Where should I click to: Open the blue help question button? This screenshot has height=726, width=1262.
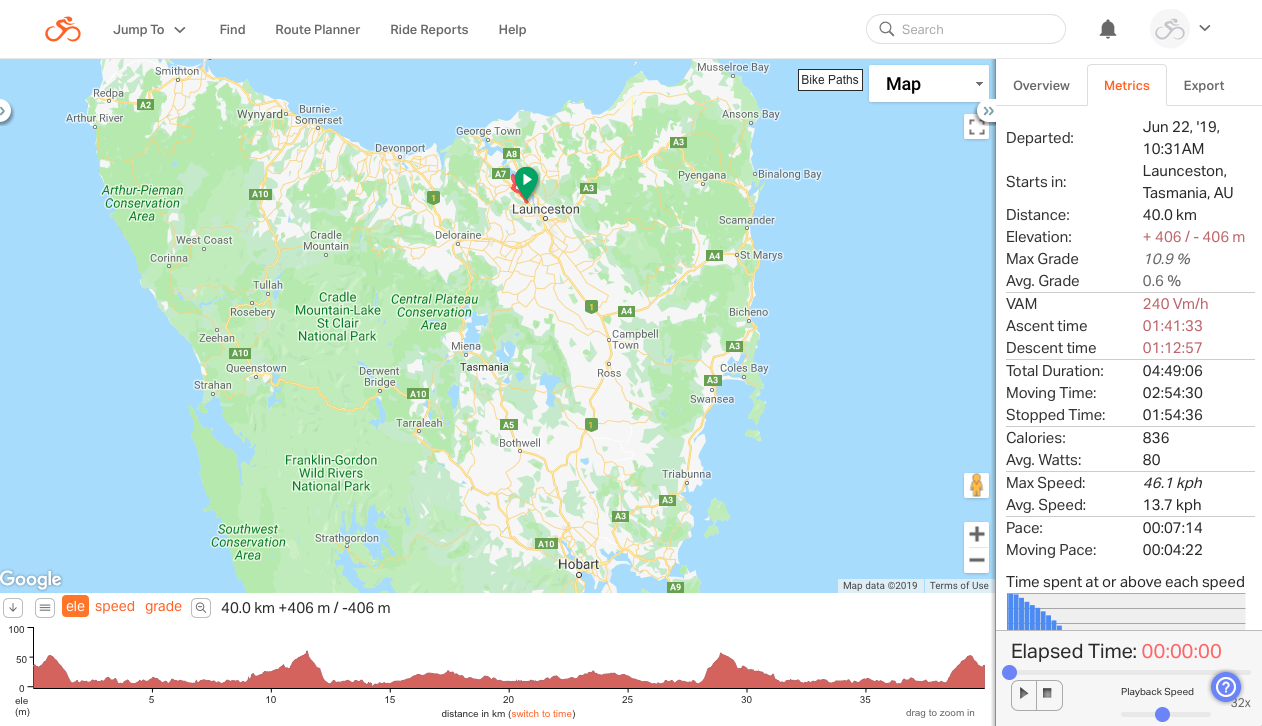[1225, 687]
